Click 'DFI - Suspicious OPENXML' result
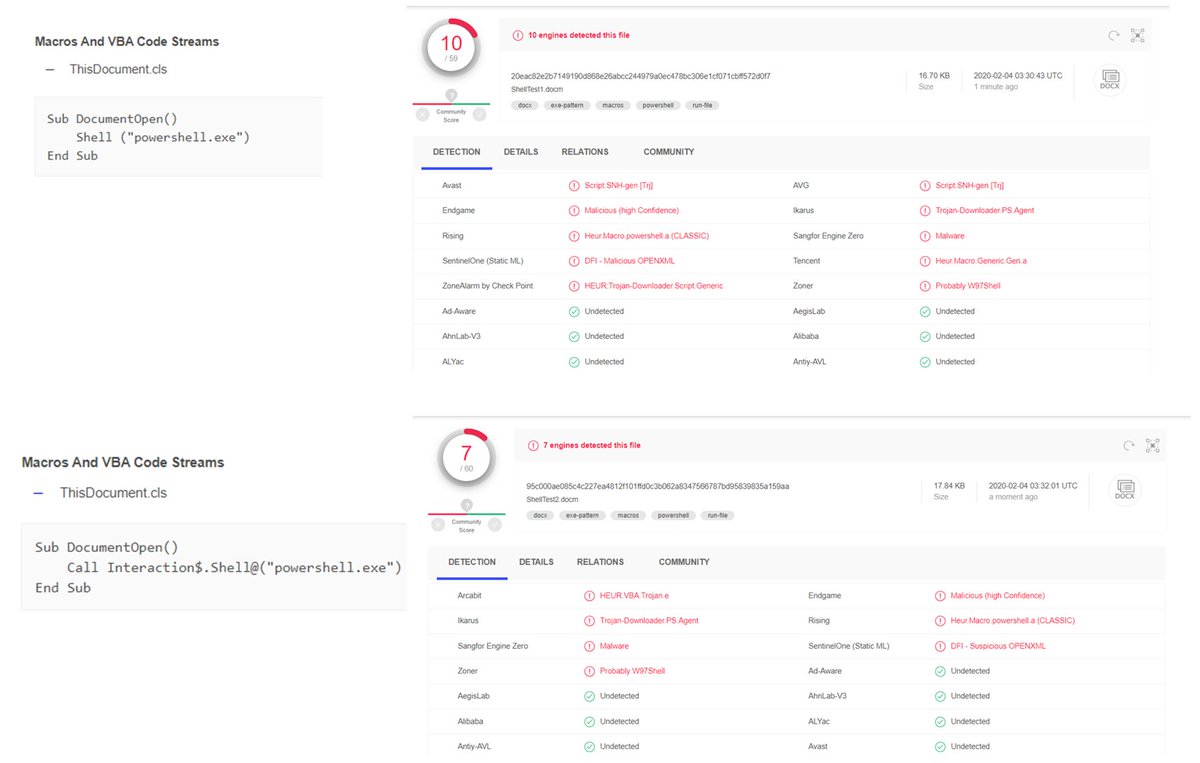This screenshot has width=1200, height=763. coord(998,646)
